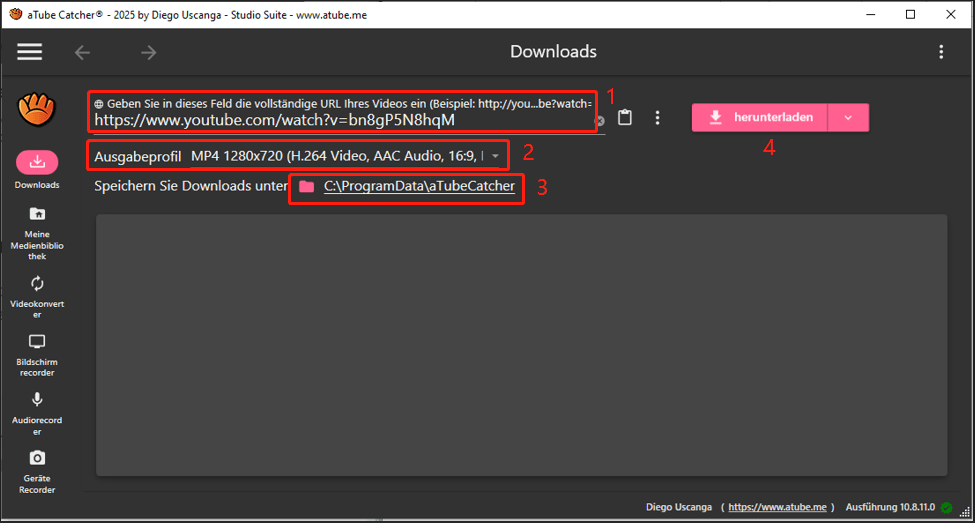
Task: Click the Downloads page title
Action: 553,52
